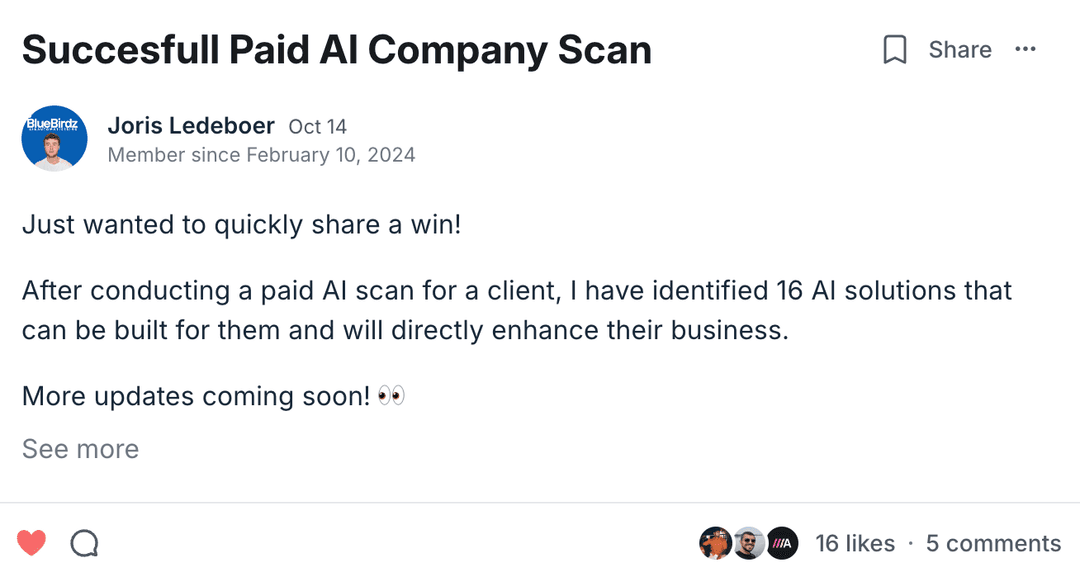Expand the post with See more
The width and height of the screenshot is (1080, 571).
pos(80,449)
